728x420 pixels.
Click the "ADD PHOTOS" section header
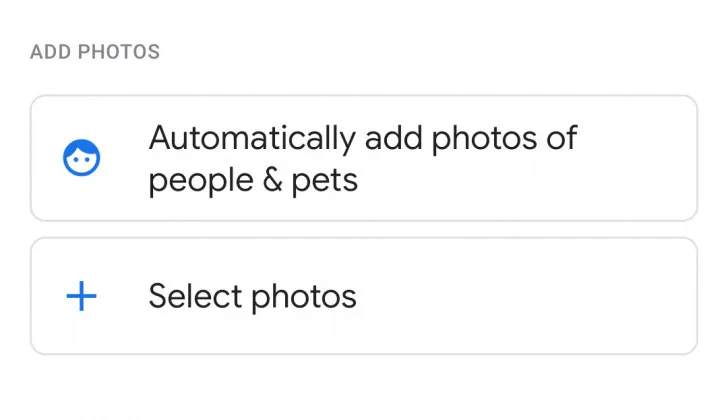point(95,52)
